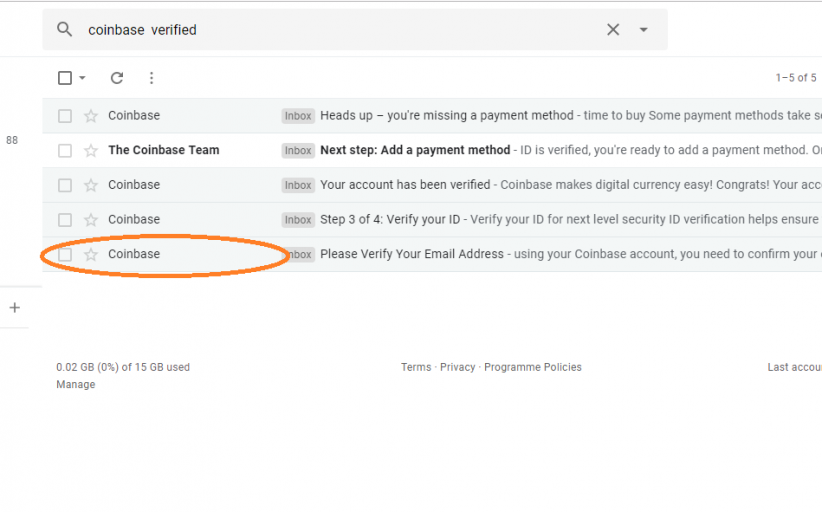Open the Privacy link

pos(457,367)
